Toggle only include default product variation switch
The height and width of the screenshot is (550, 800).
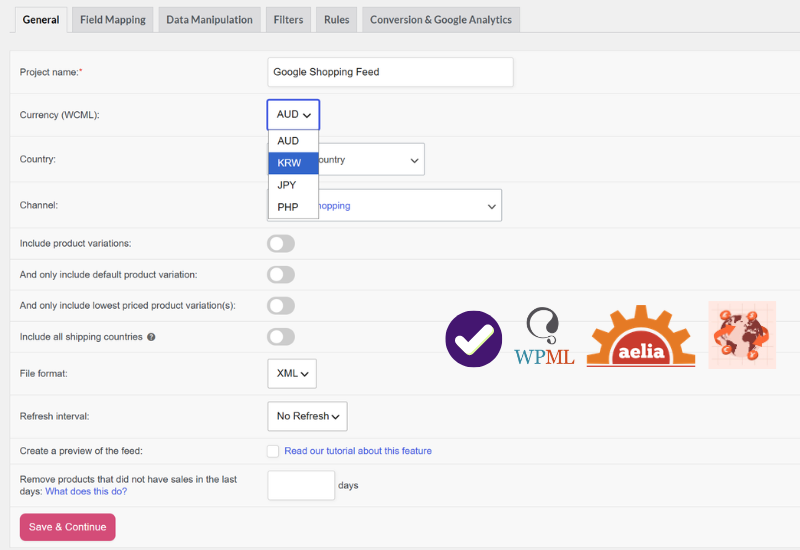[281, 275]
